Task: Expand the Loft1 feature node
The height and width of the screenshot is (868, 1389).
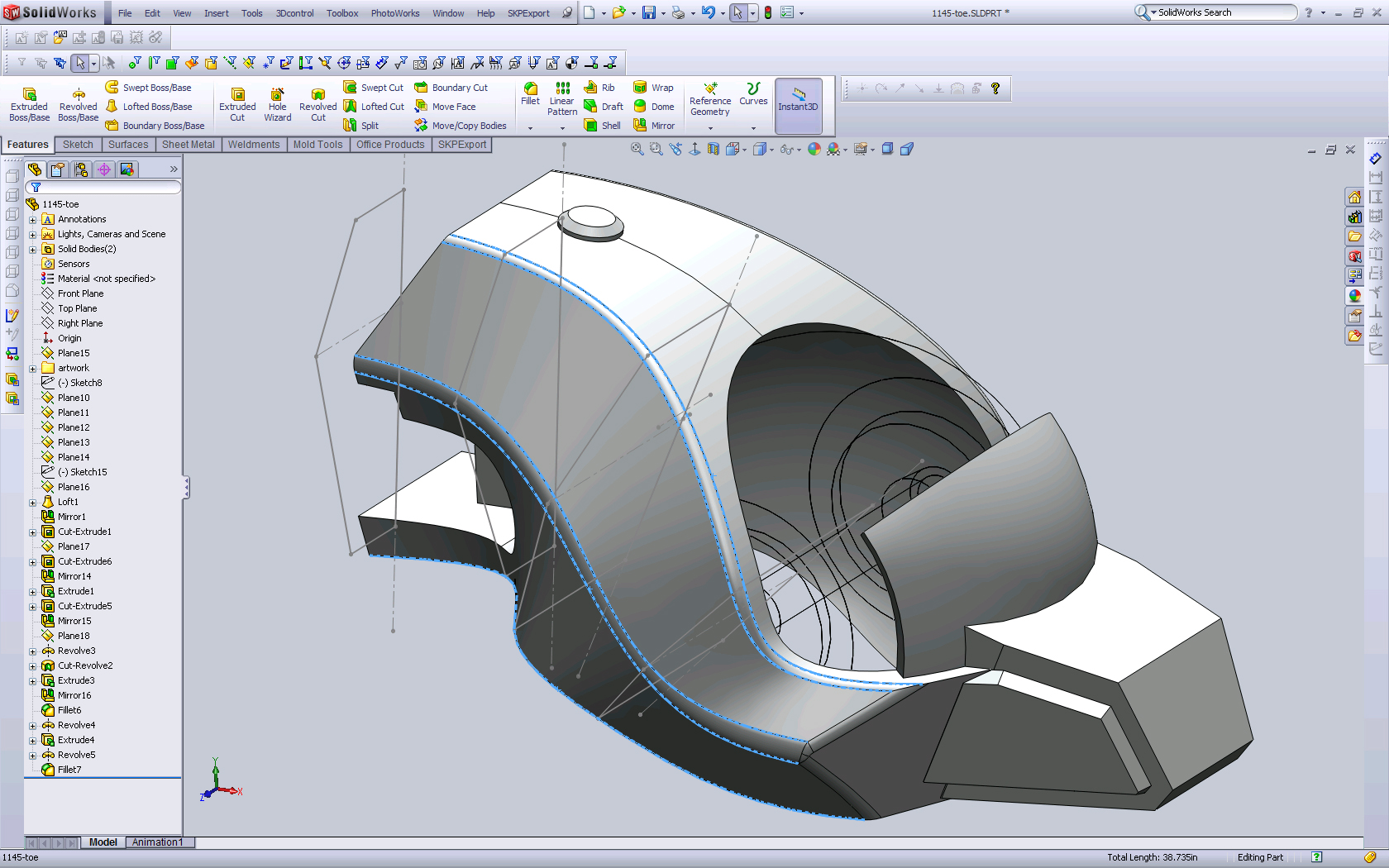Action: pos(33,503)
